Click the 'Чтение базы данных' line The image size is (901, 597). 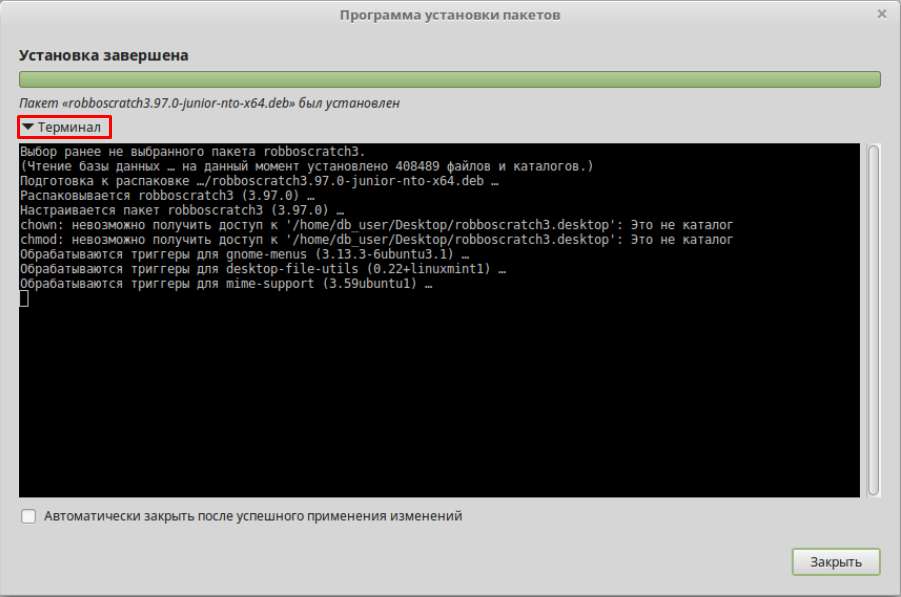(x=306, y=166)
